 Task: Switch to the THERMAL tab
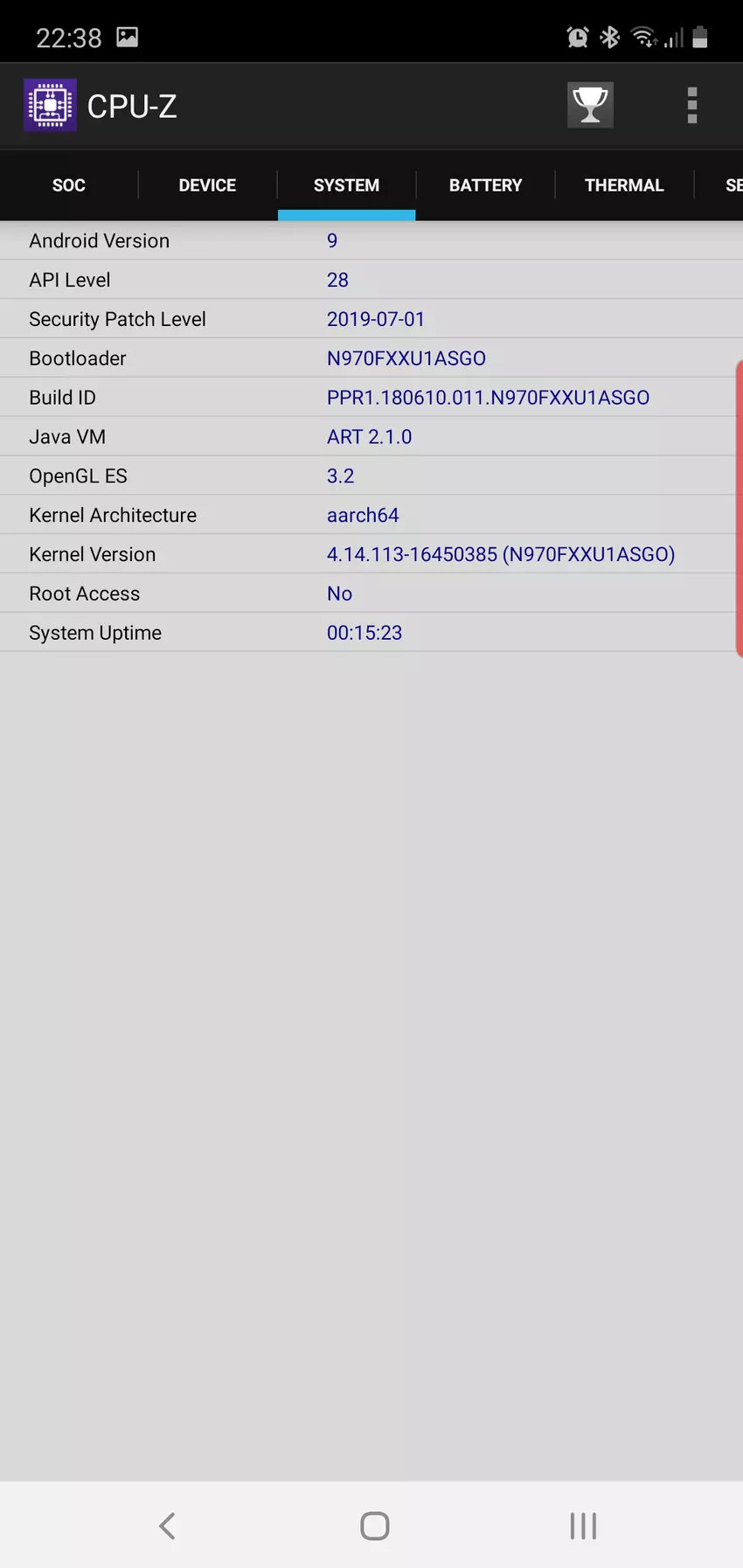624,185
